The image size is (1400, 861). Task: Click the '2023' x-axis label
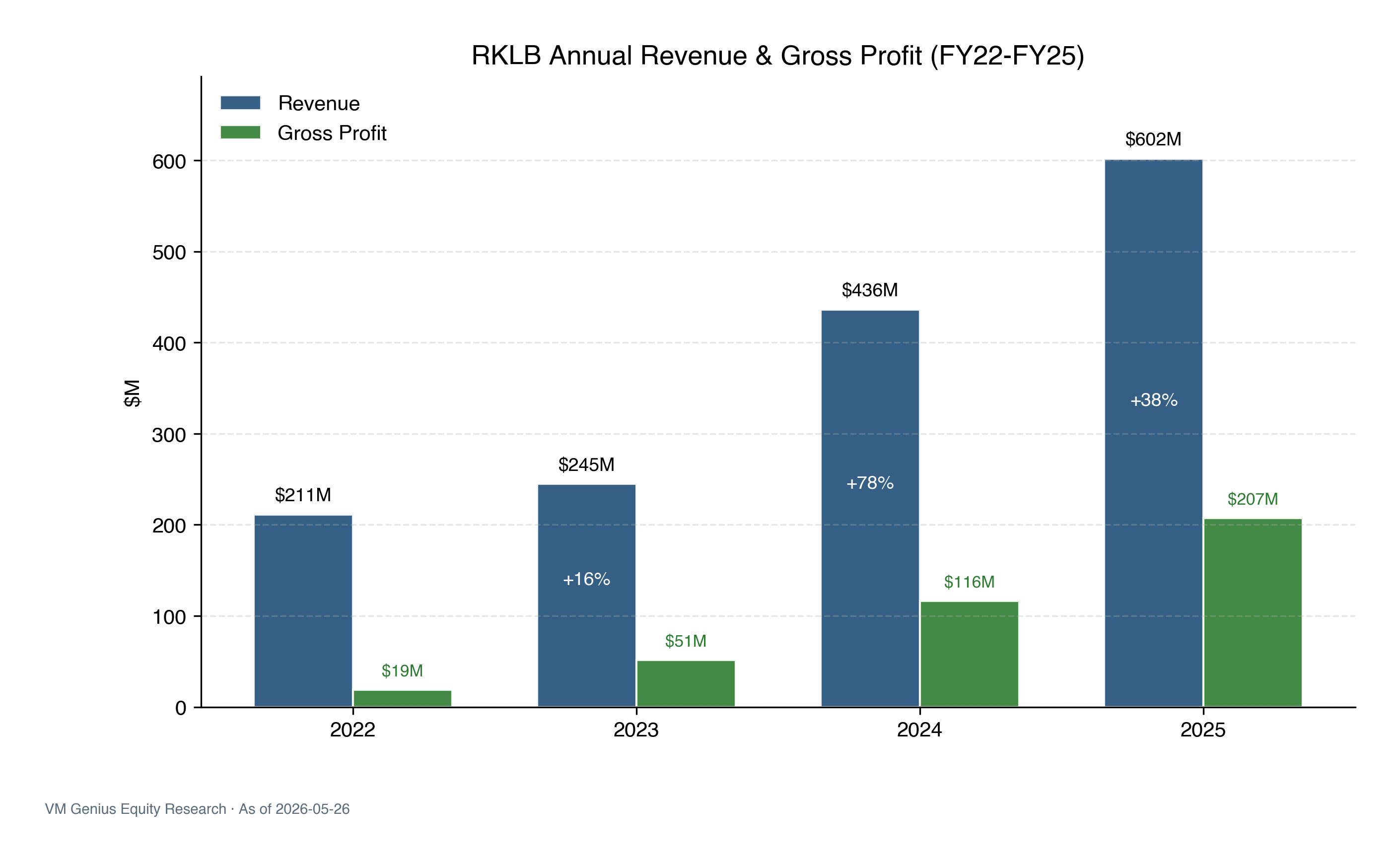(636, 730)
